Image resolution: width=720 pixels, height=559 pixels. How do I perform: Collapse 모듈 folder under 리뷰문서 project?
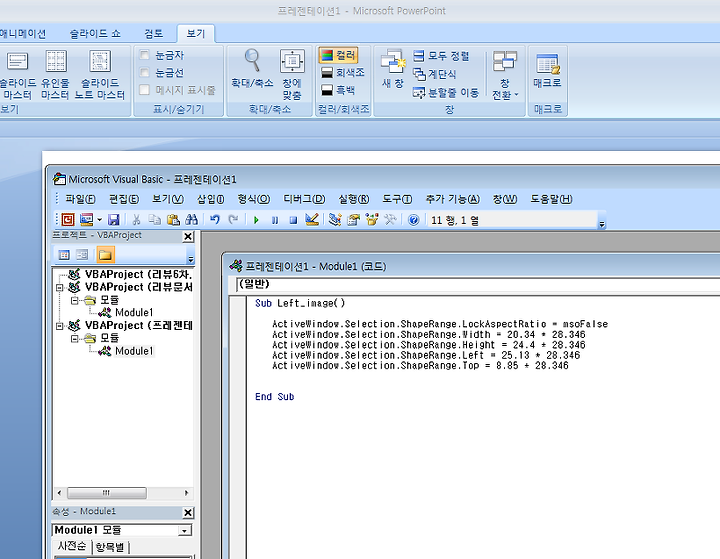(x=74, y=300)
